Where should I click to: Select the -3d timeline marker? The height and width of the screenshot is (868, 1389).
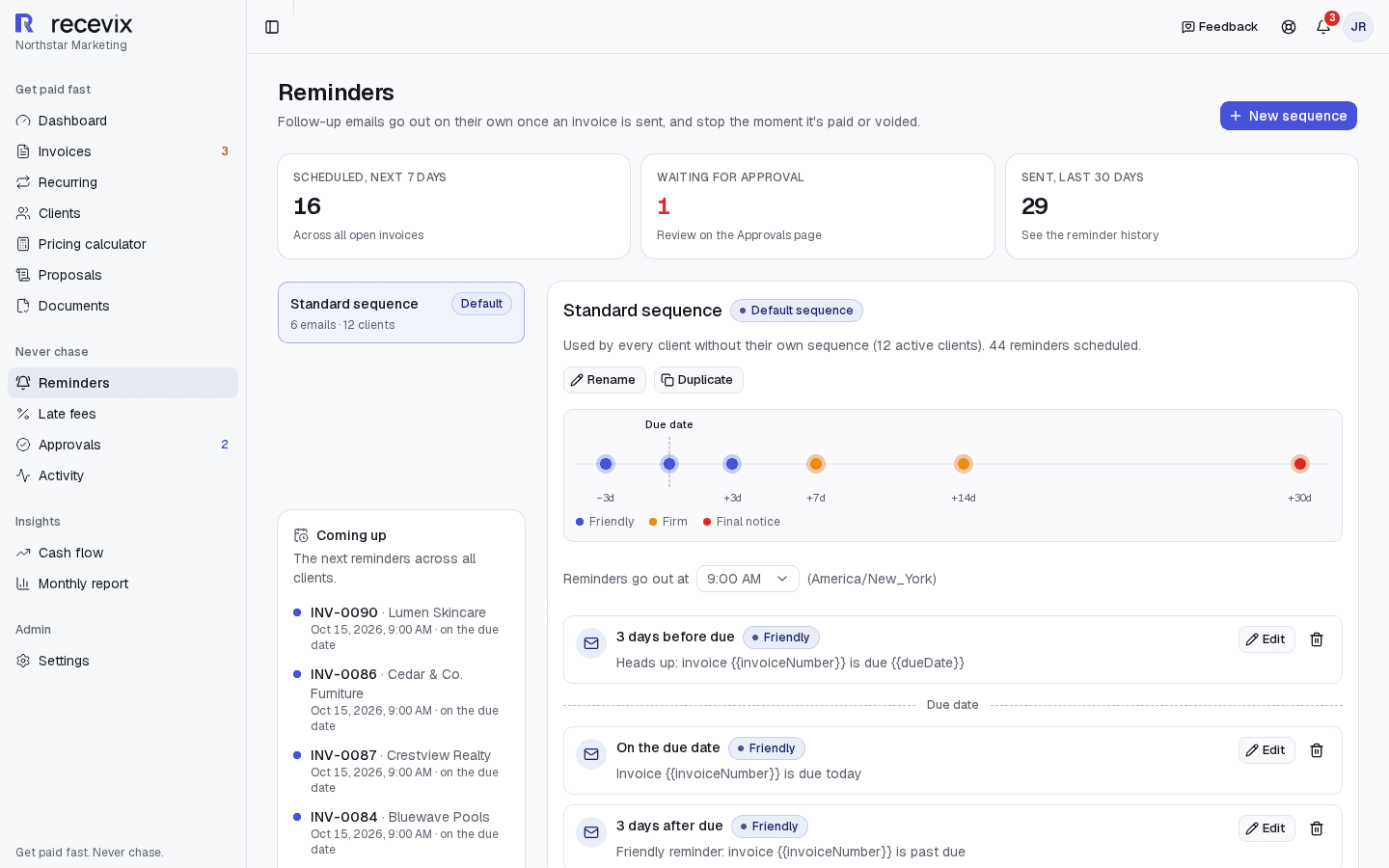[606, 464]
